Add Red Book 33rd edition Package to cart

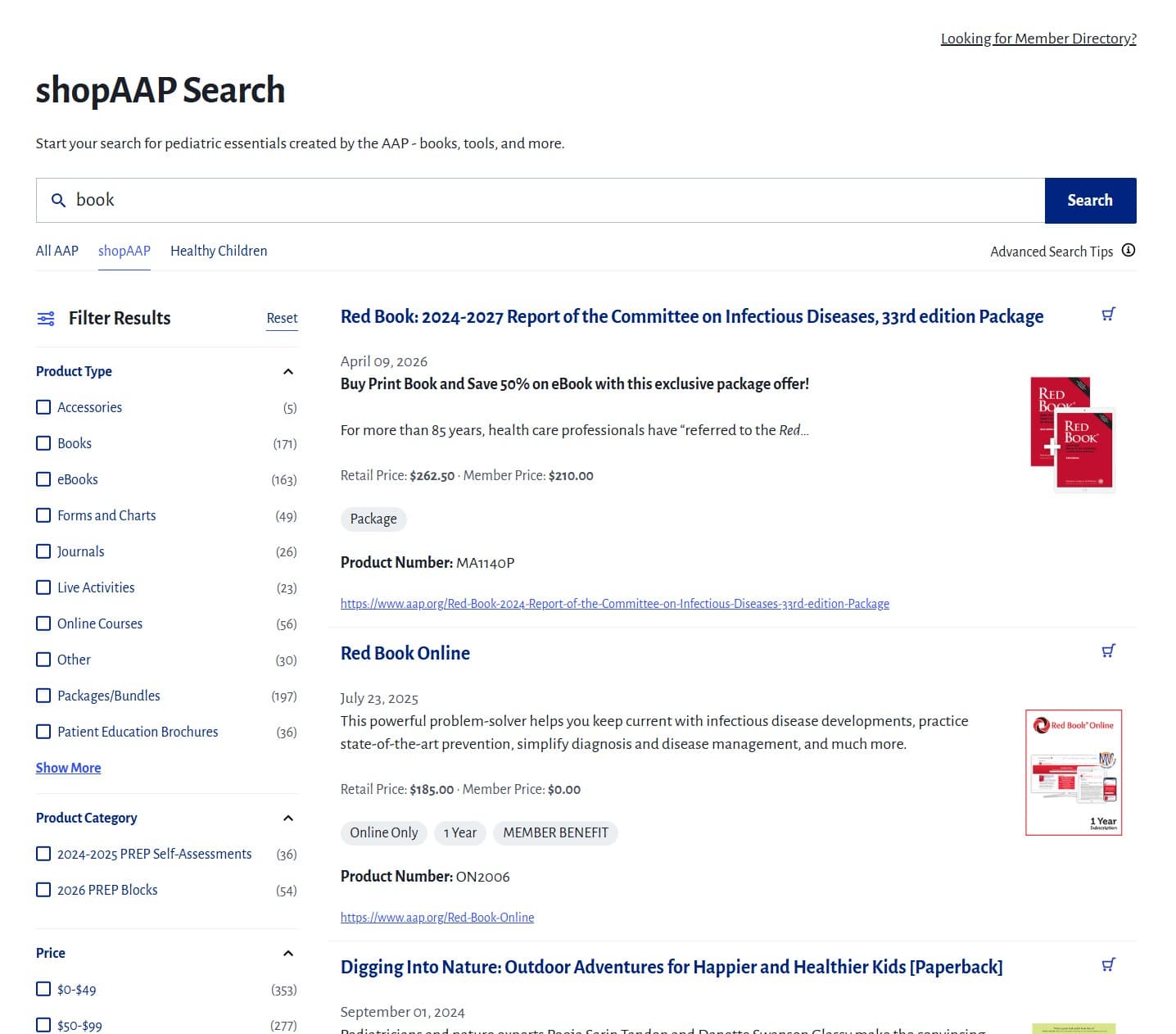pos(1108,315)
